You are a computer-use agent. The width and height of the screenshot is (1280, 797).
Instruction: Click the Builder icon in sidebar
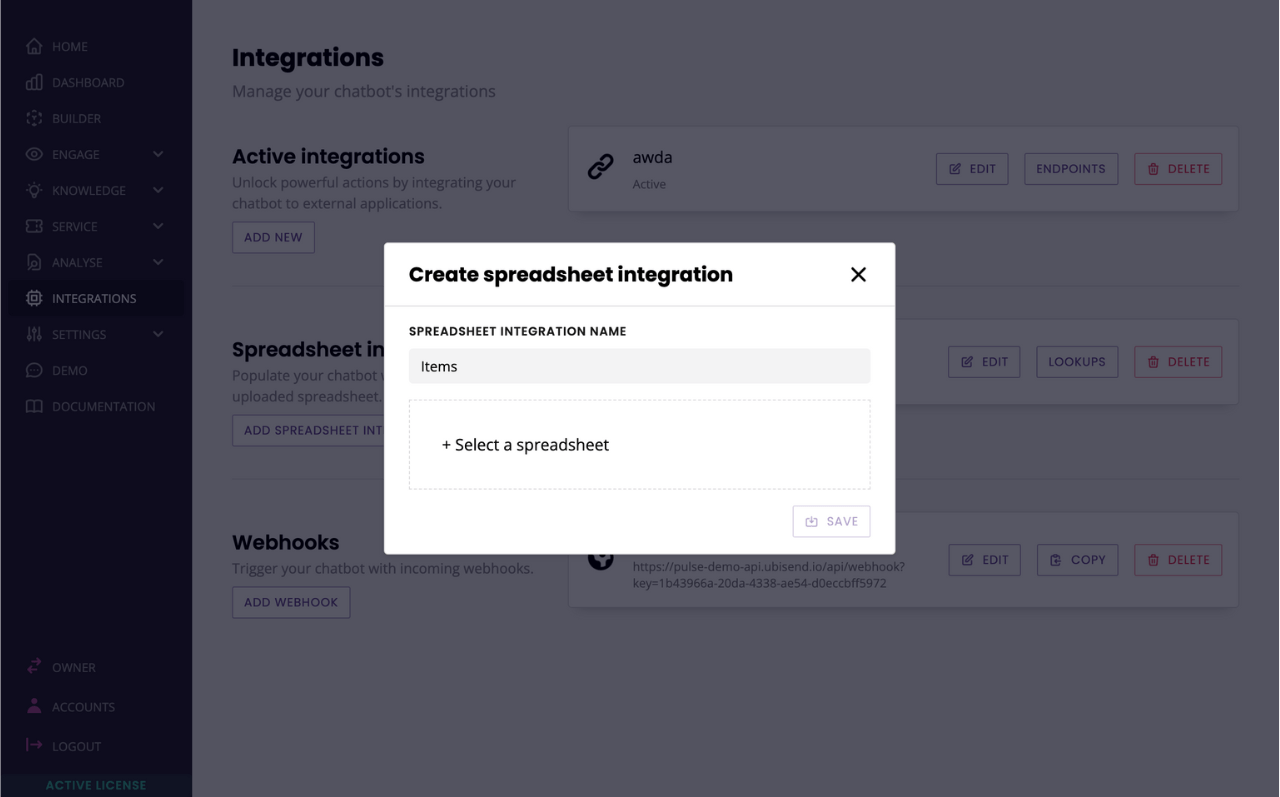pos(34,119)
